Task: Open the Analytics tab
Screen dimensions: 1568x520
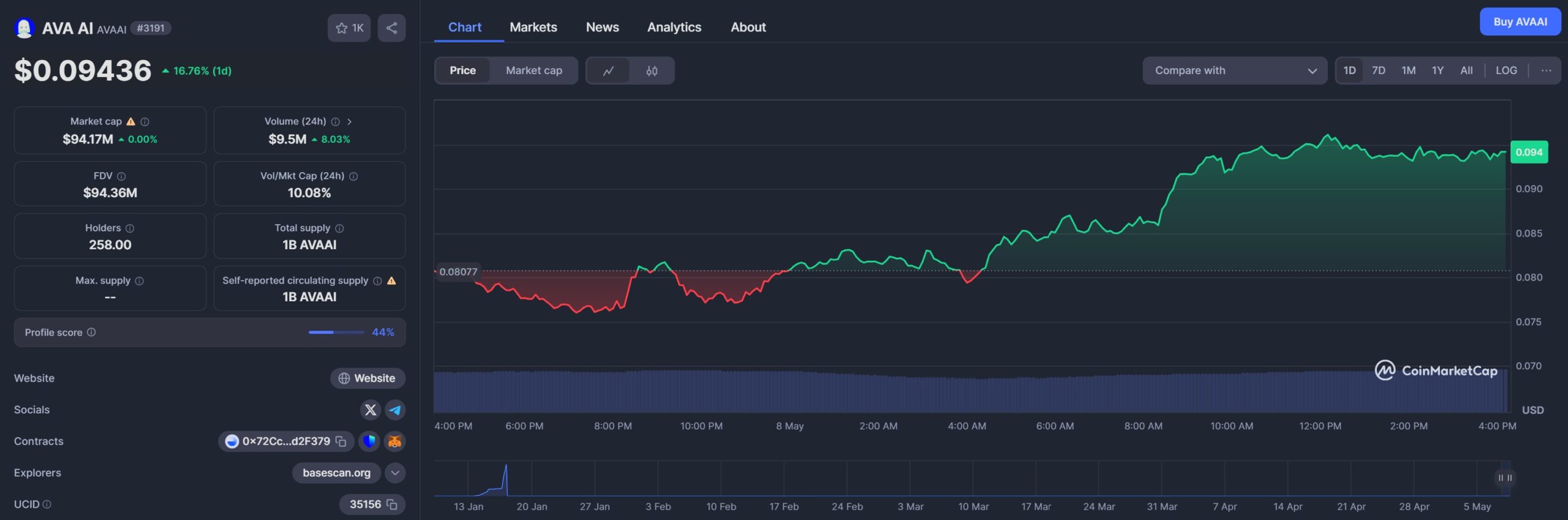Action: tap(674, 28)
